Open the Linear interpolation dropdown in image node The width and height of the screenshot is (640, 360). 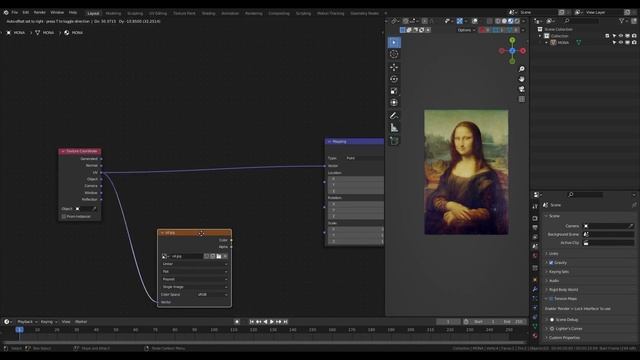pos(194,264)
